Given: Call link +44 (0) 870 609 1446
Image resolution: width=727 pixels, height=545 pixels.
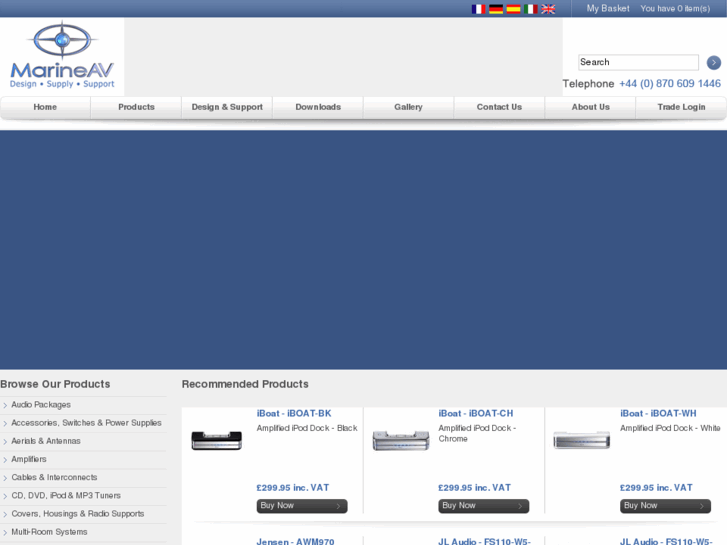Looking at the screenshot, I should pos(670,83).
